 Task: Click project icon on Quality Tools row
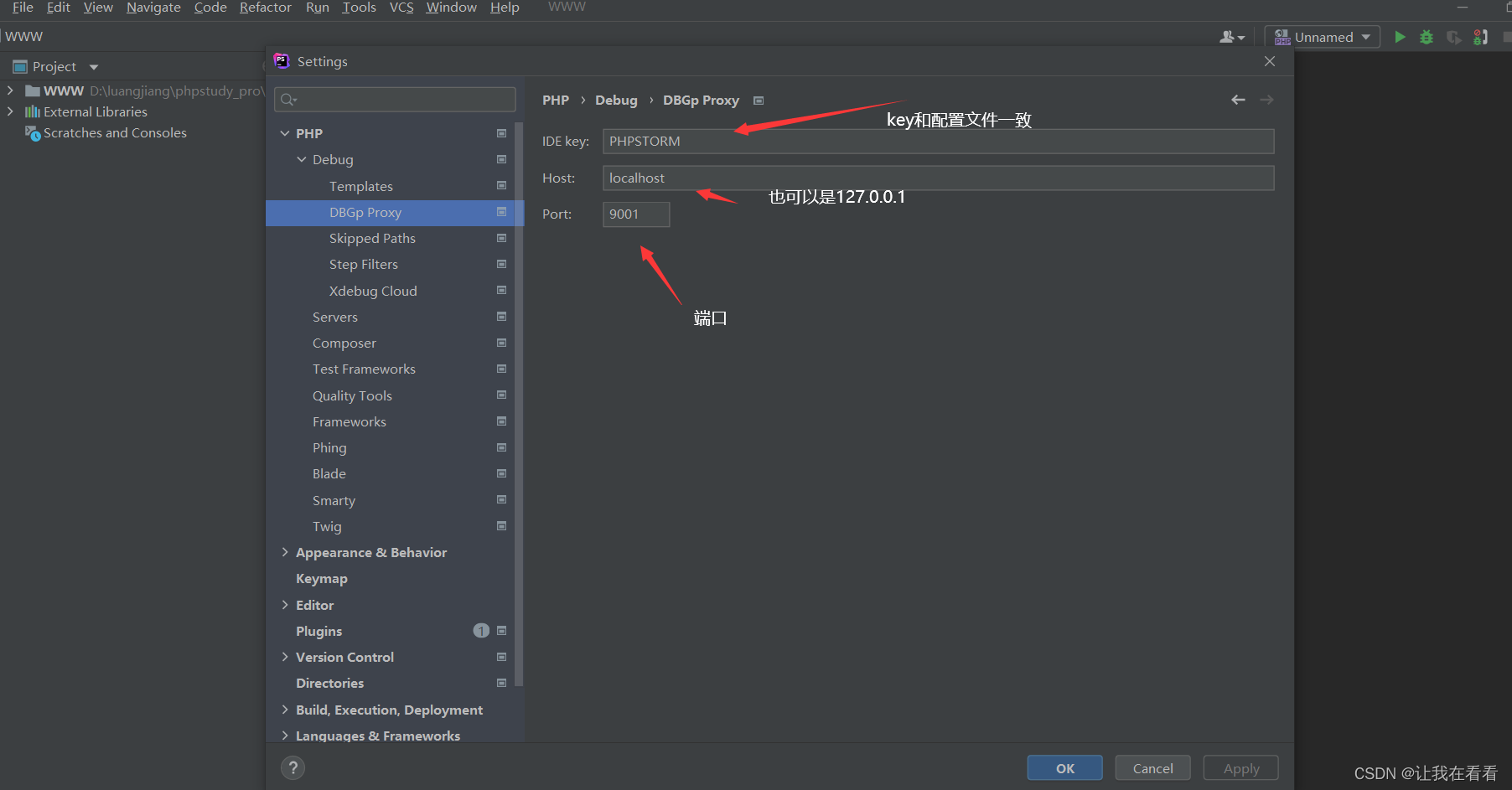(501, 395)
